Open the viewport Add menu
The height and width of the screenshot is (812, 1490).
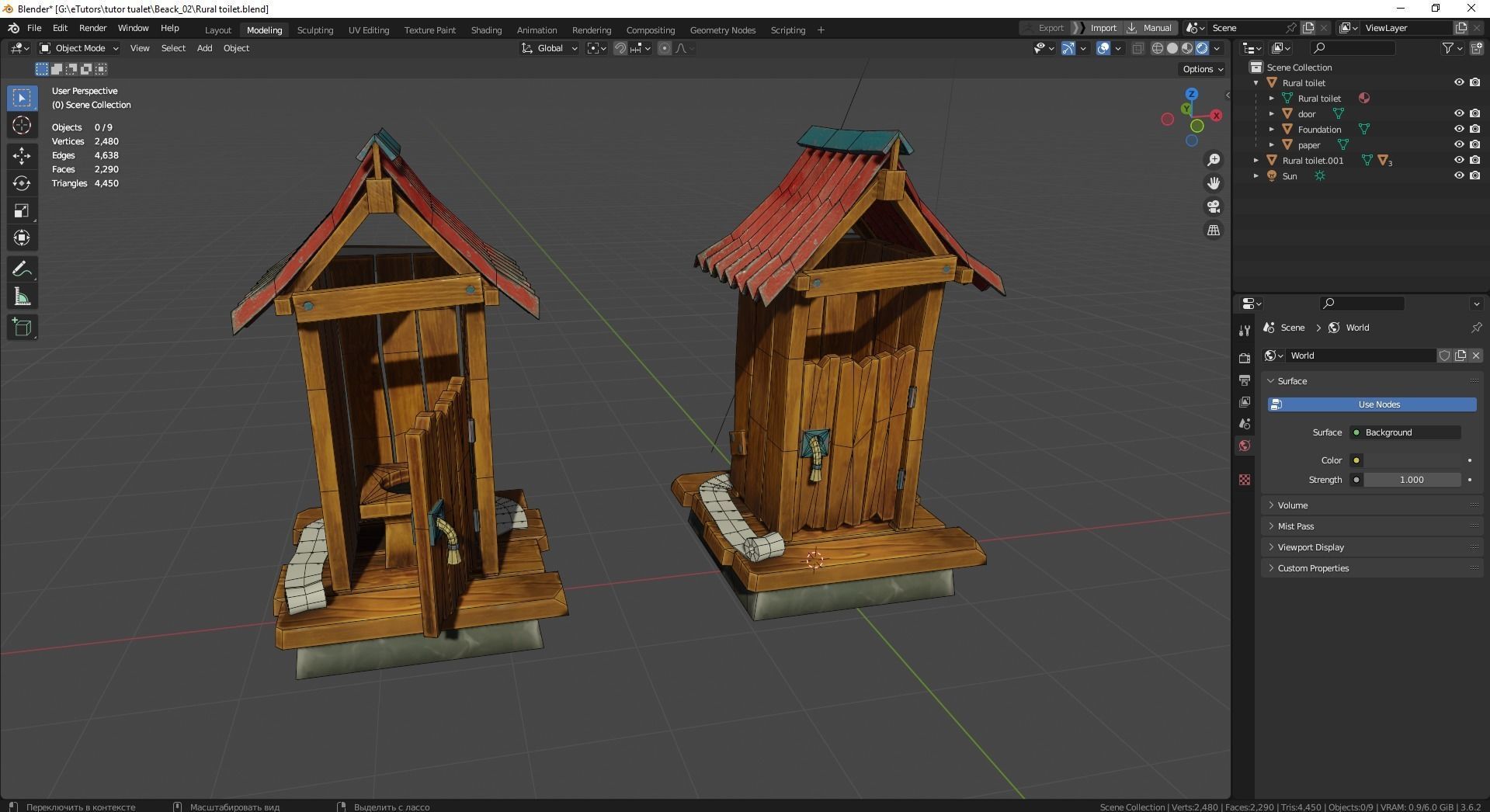click(x=204, y=48)
